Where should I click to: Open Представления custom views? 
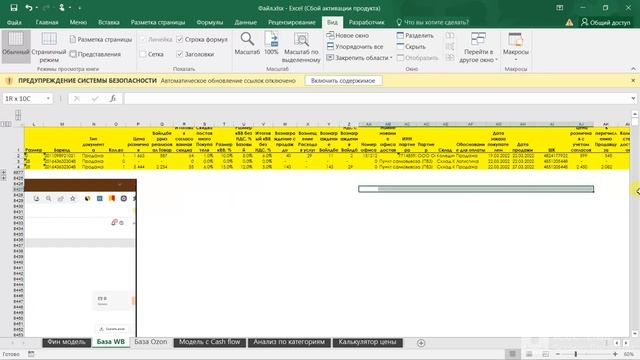96,54
